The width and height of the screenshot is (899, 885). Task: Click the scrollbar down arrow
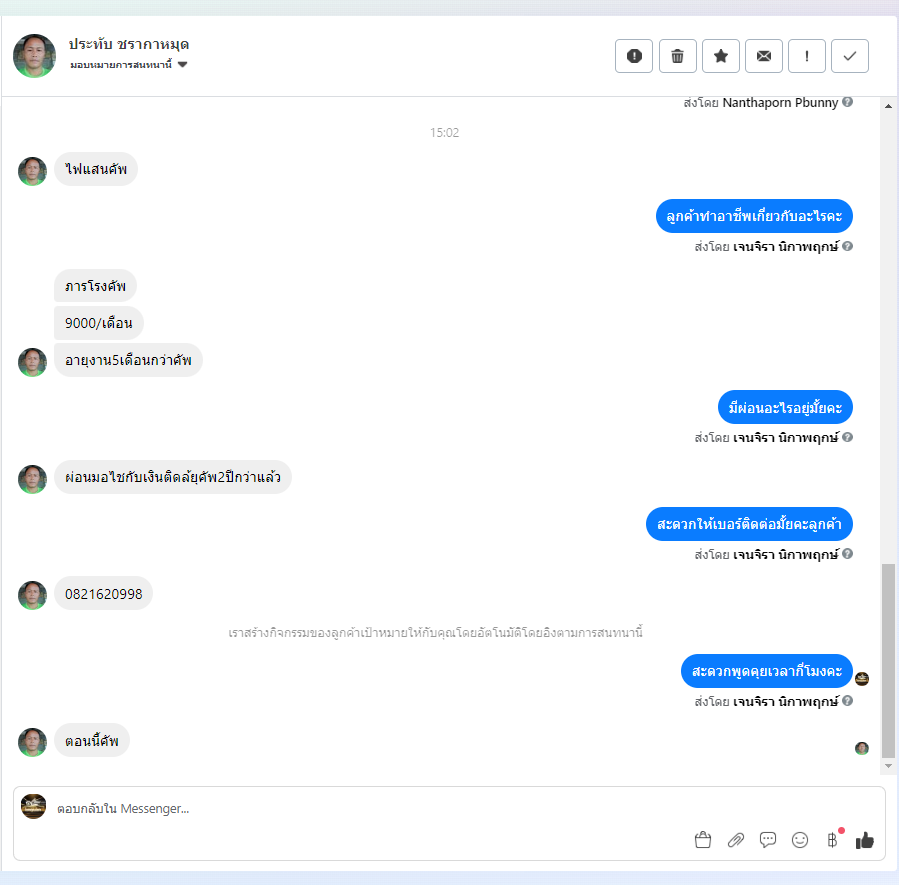tap(888, 766)
